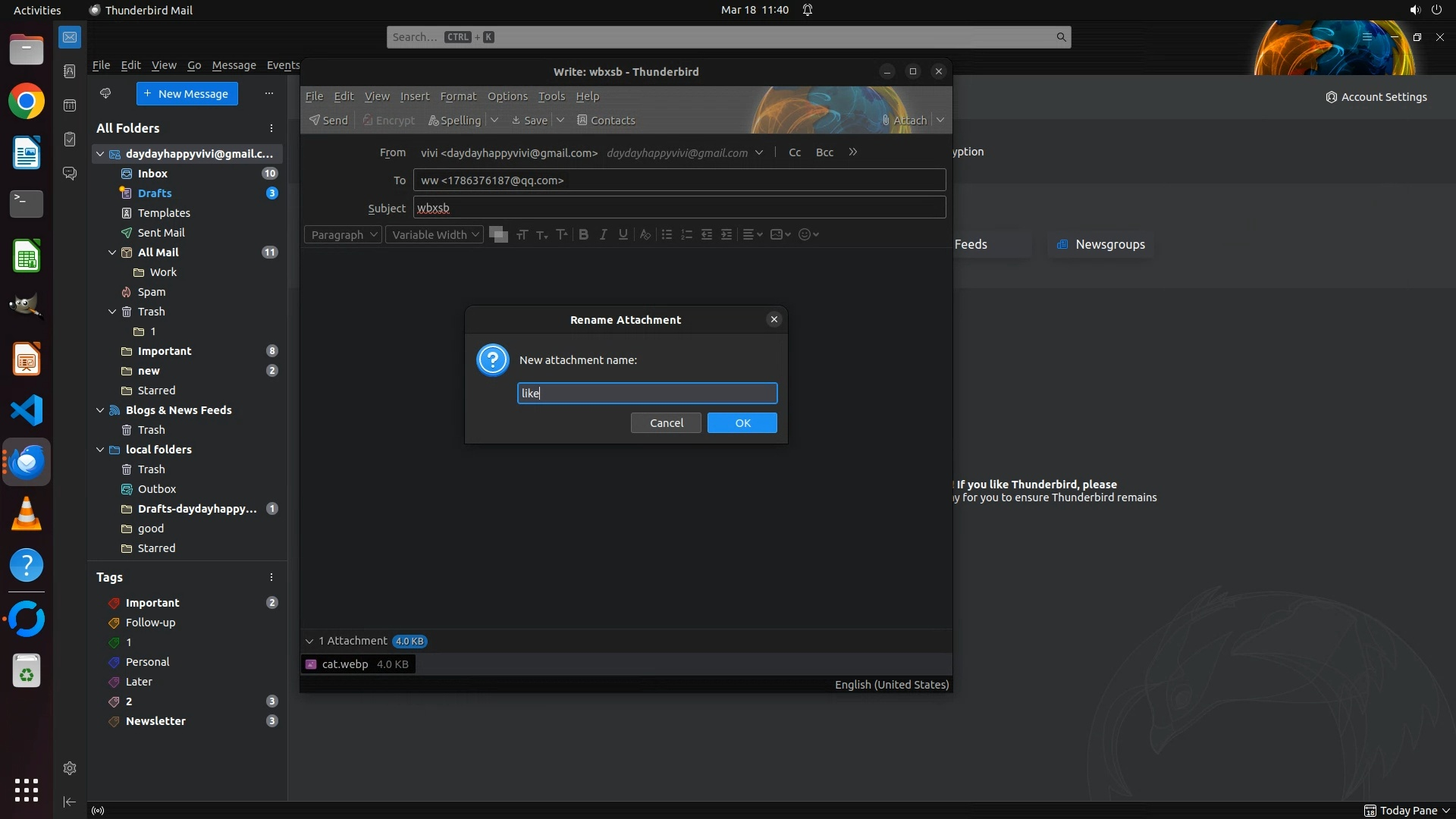
Task: Toggle Bold formatting in compose toolbar
Action: click(583, 234)
